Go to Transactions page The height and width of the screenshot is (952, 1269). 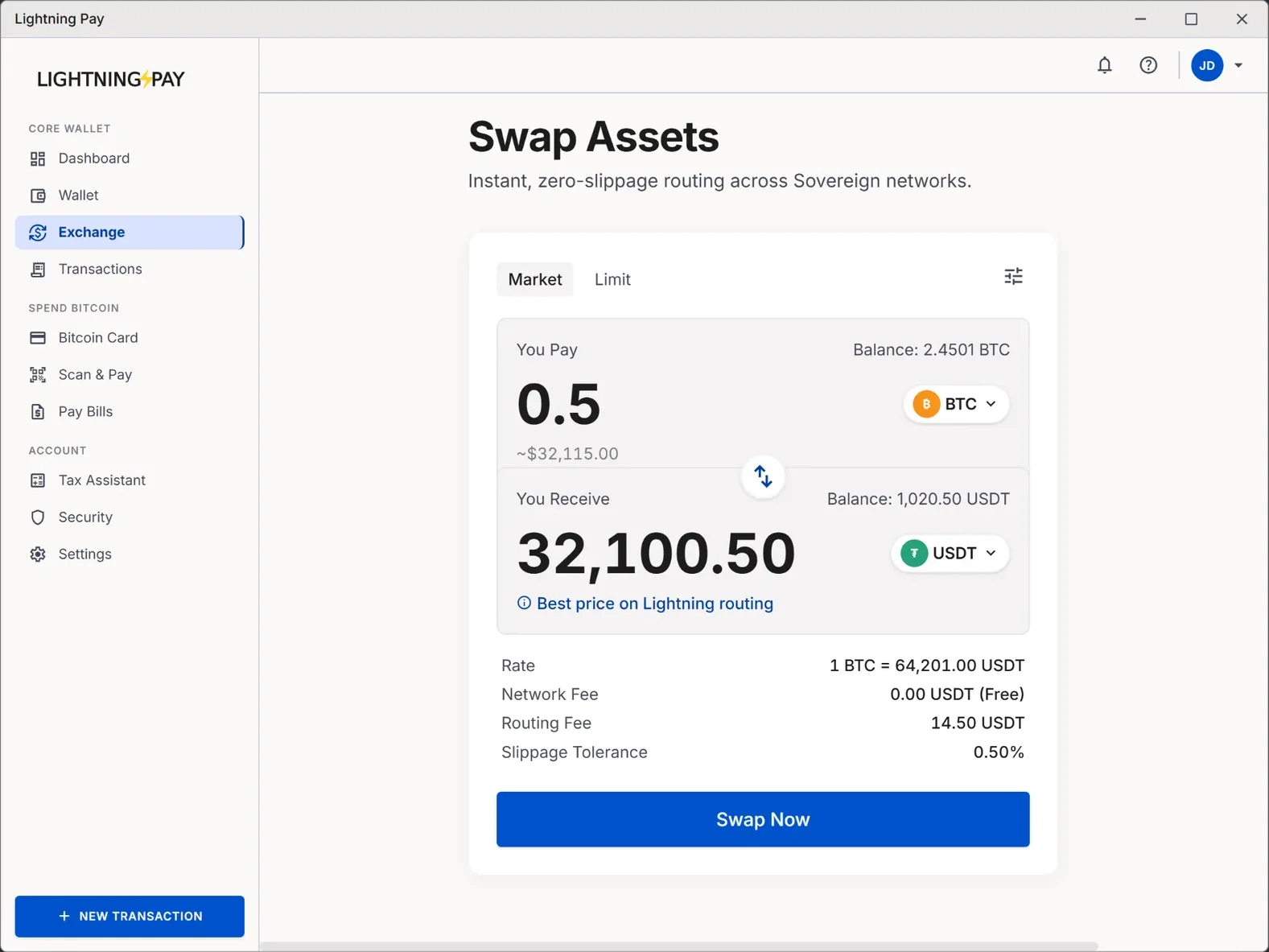(129, 270)
